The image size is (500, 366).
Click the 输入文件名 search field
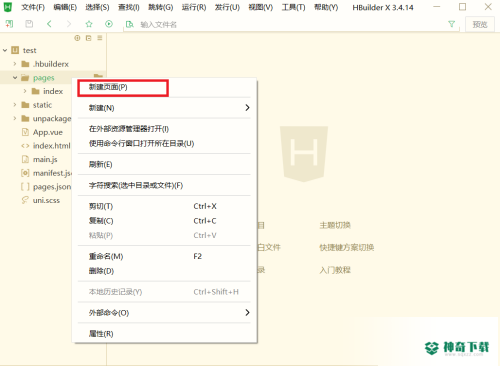[290, 24]
